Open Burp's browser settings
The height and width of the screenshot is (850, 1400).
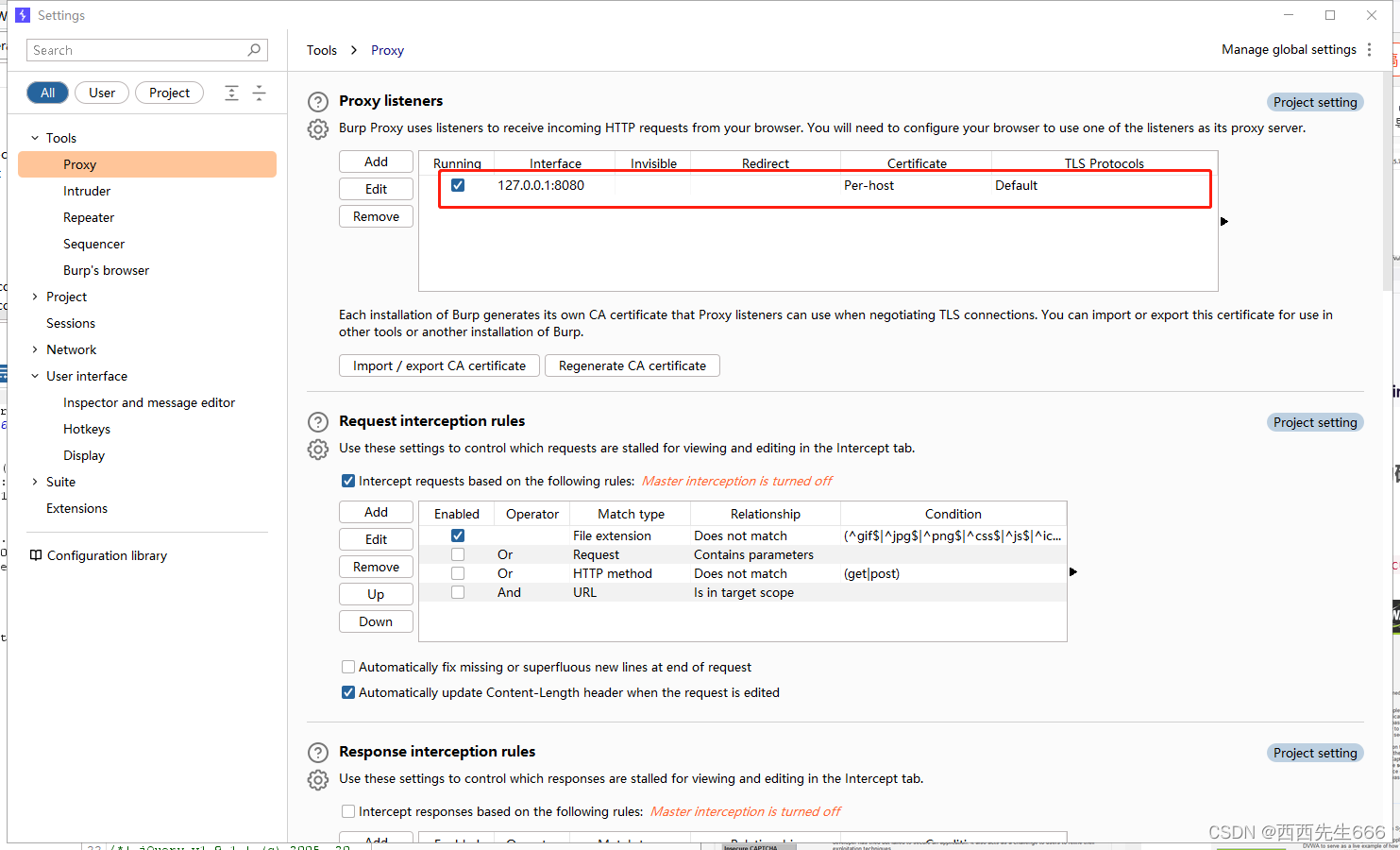click(x=107, y=270)
